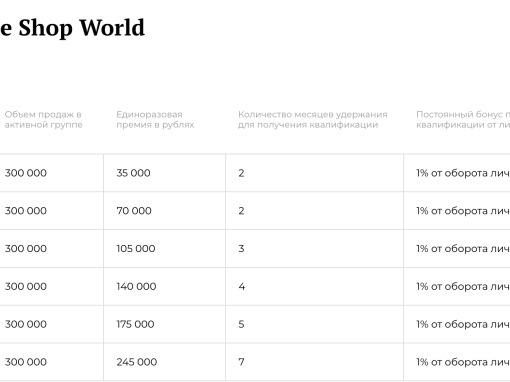The width and height of the screenshot is (510, 382).
Task: Click the 140 000 premium cell
Action: [x=136, y=286]
